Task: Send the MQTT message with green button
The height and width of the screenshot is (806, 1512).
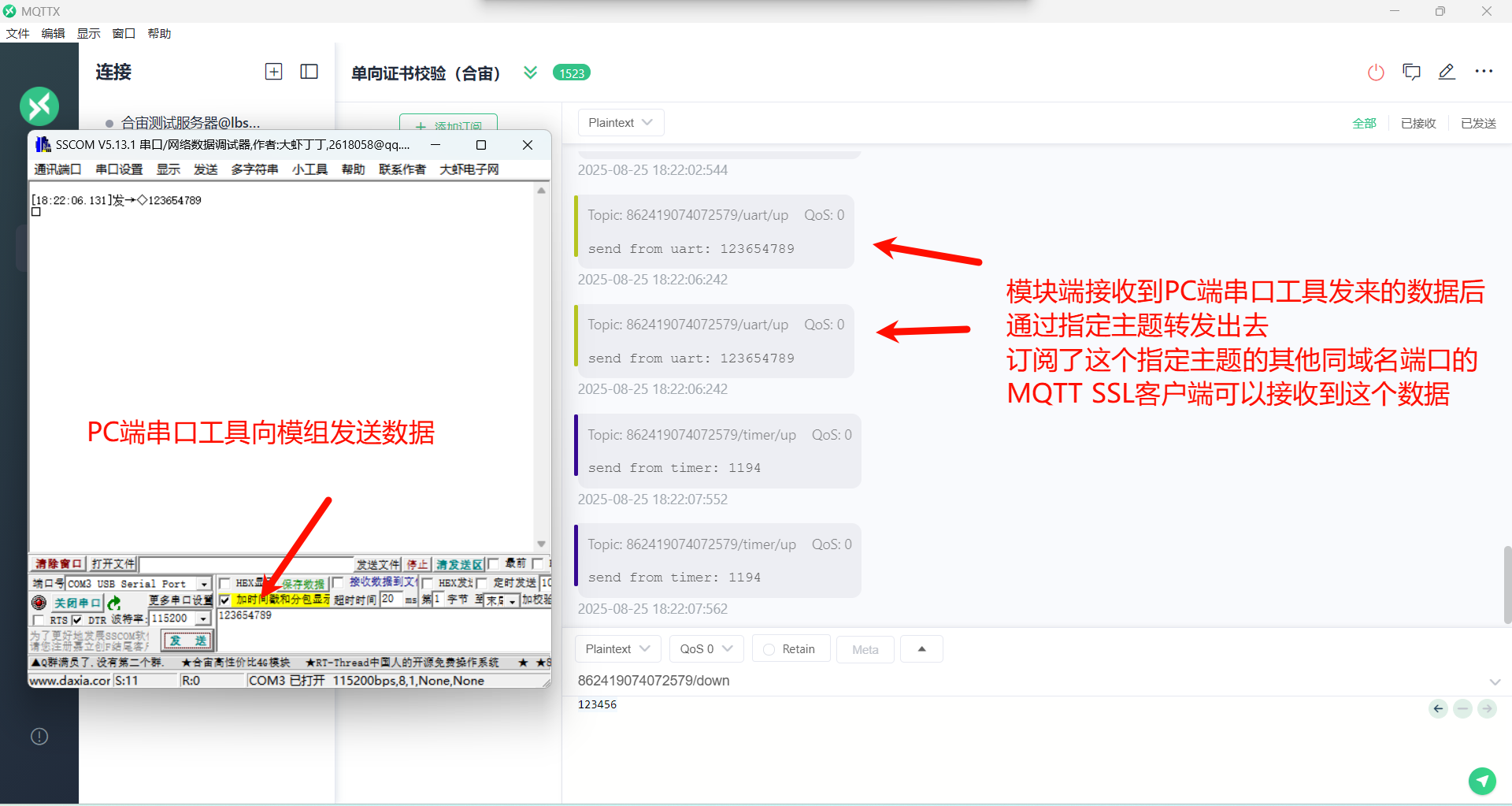Action: pyautogui.click(x=1482, y=781)
